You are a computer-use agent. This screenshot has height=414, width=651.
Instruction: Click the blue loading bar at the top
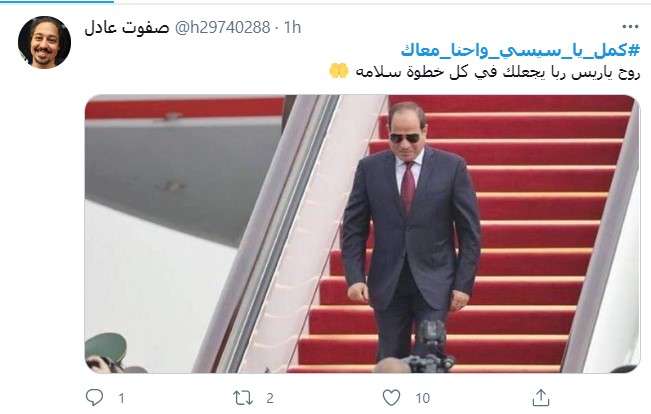(x=57, y=1)
